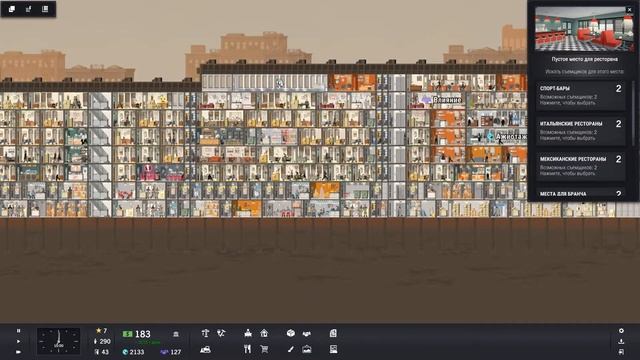This screenshot has width=640, height=360.
Task: View the workers count 43
Action: coord(102,352)
